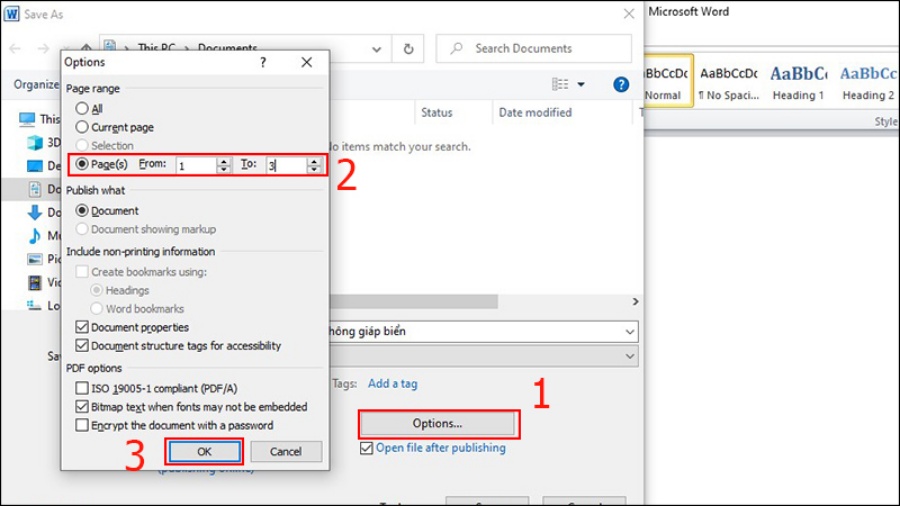Enable ISO 19005-1 compliant (PDF/A) checkbox

pyautogui.click(x=82, y=388)
